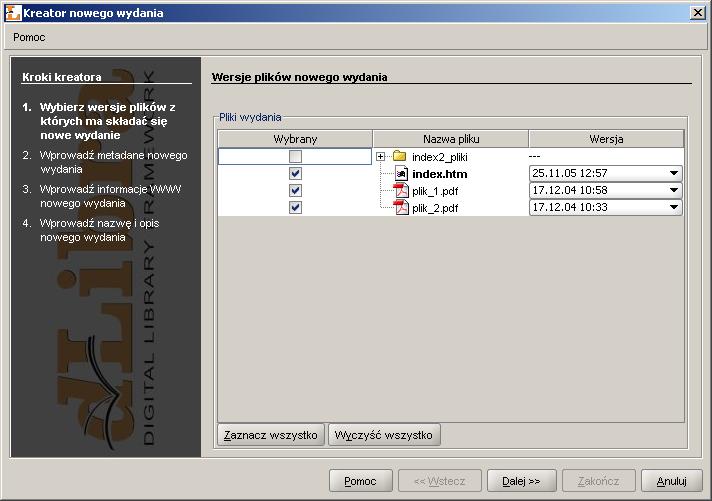The height and width of the screenshot is (501, 712).
Task: Close the Kreator nowego wydania window
Action: pyautogui.click(x=697, y=13)
